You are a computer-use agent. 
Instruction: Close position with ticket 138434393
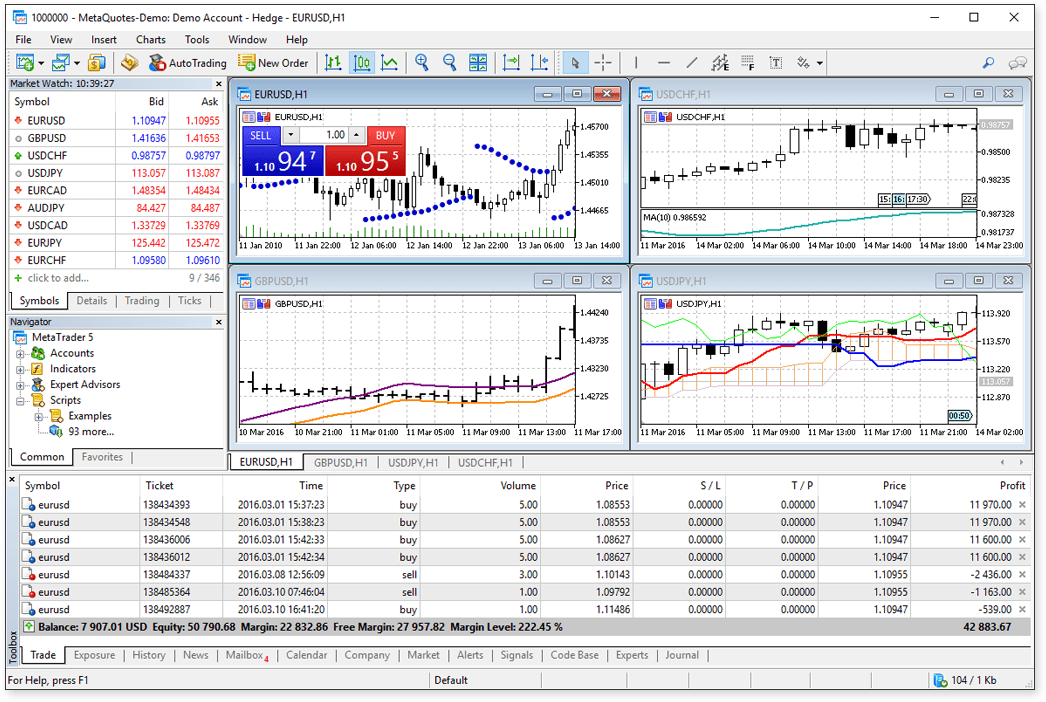coord(1022,504)
